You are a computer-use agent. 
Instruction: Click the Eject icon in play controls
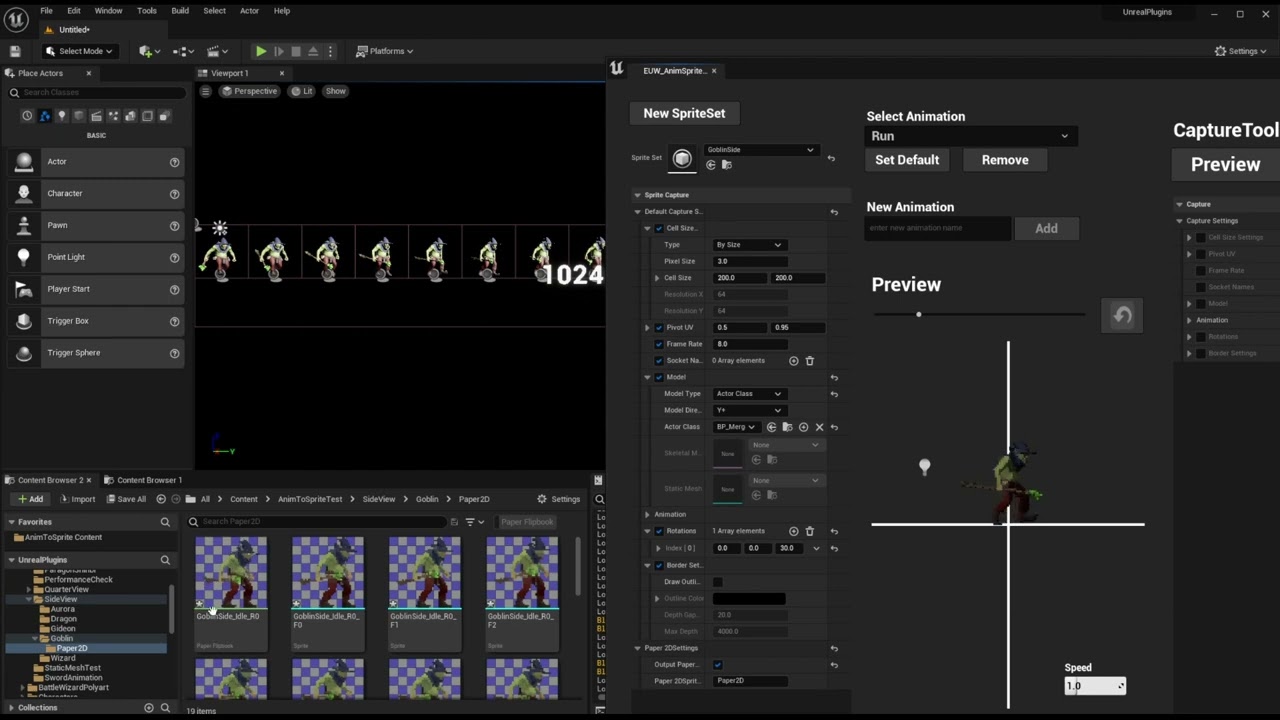click(x=312, y=51)
